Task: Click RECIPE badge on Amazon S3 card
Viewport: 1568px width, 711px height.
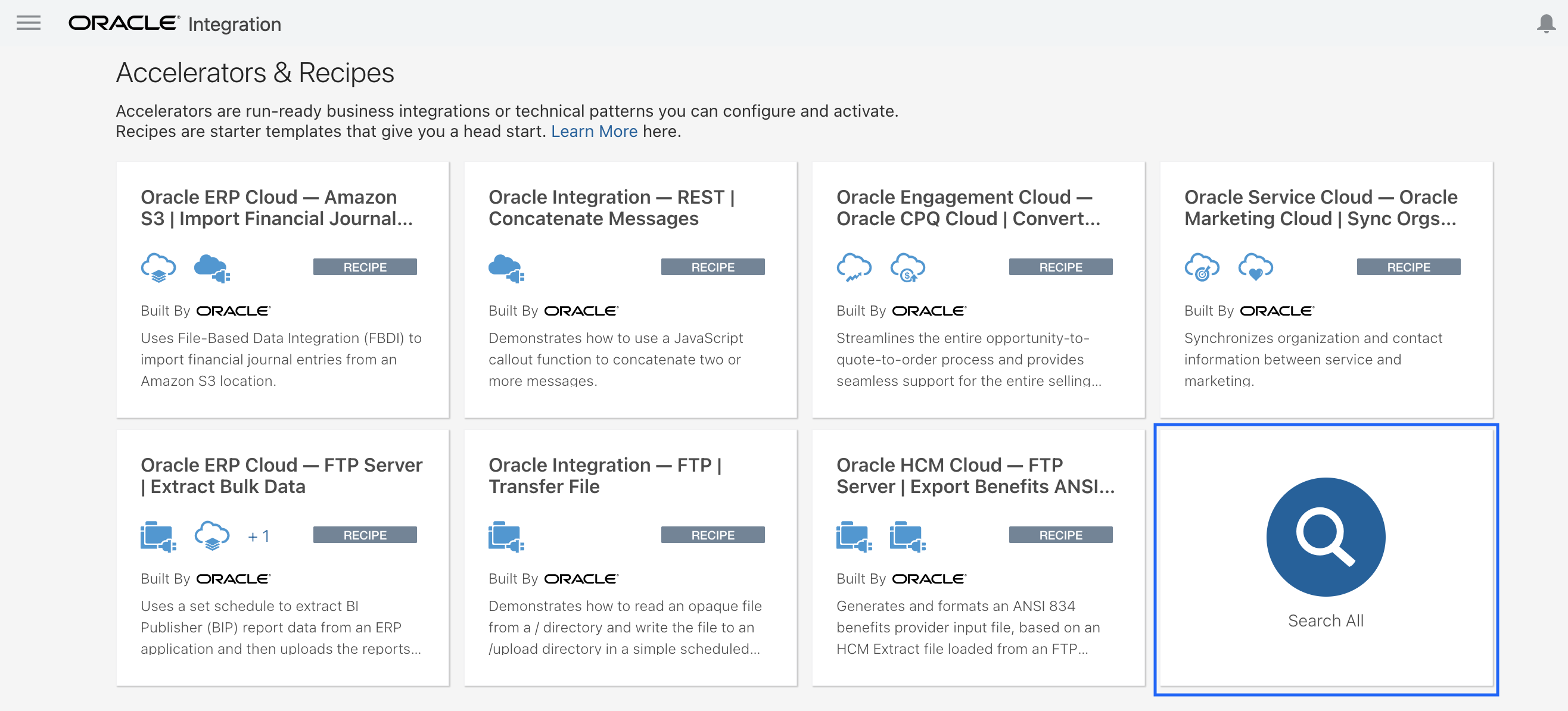Action: coord(365,267)
